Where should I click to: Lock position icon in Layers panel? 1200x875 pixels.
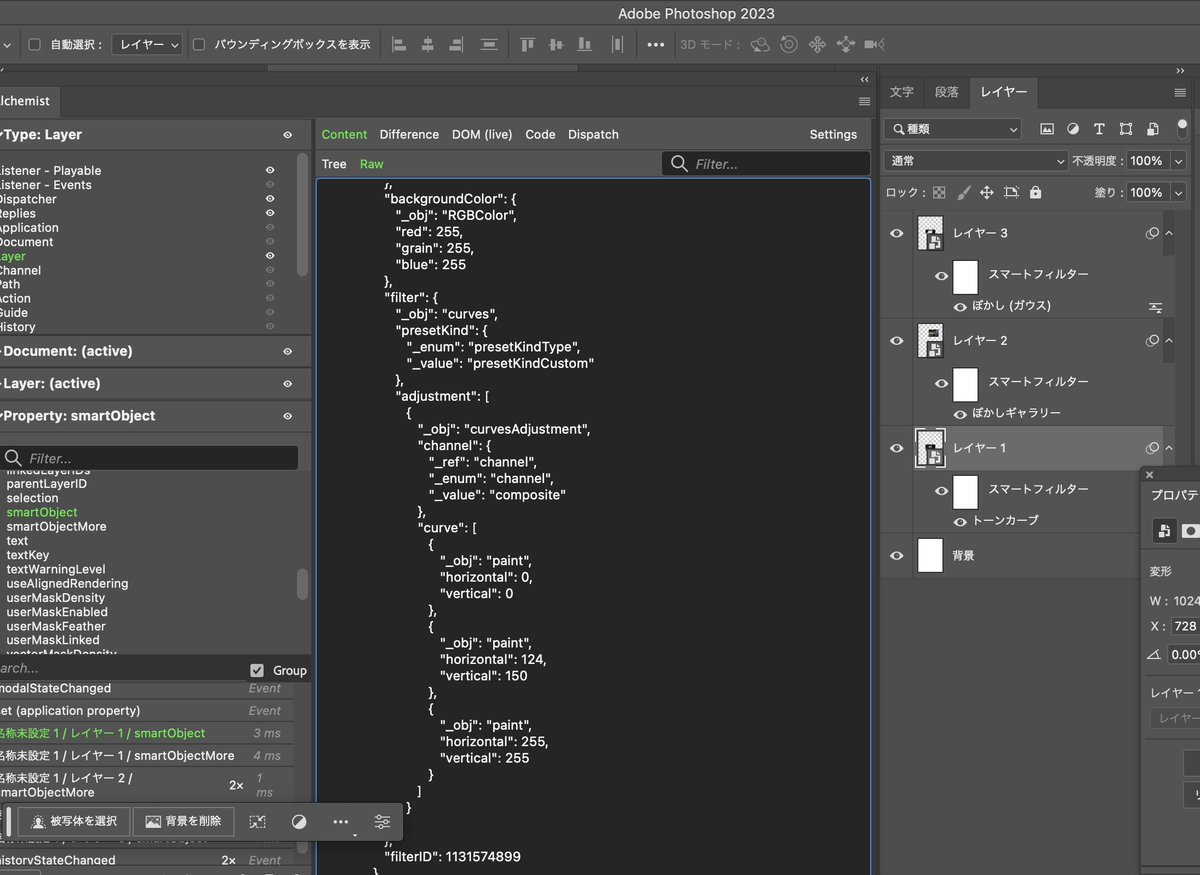[x=987, y=192]
